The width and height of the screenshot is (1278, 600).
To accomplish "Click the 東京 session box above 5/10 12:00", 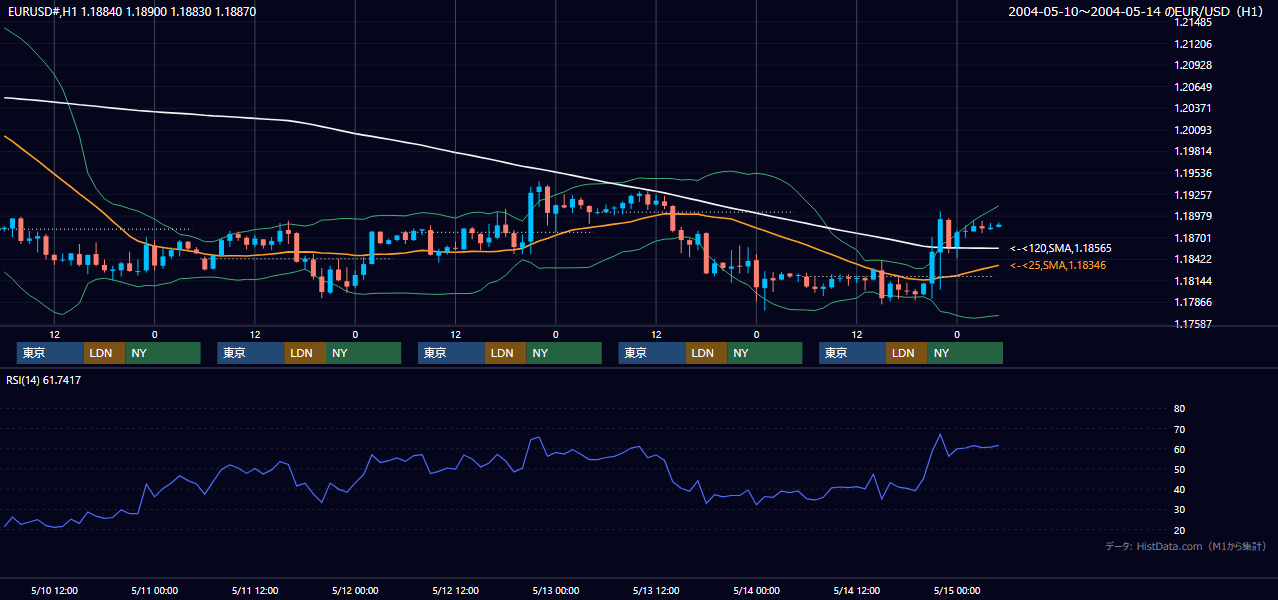I will point(50,353).
